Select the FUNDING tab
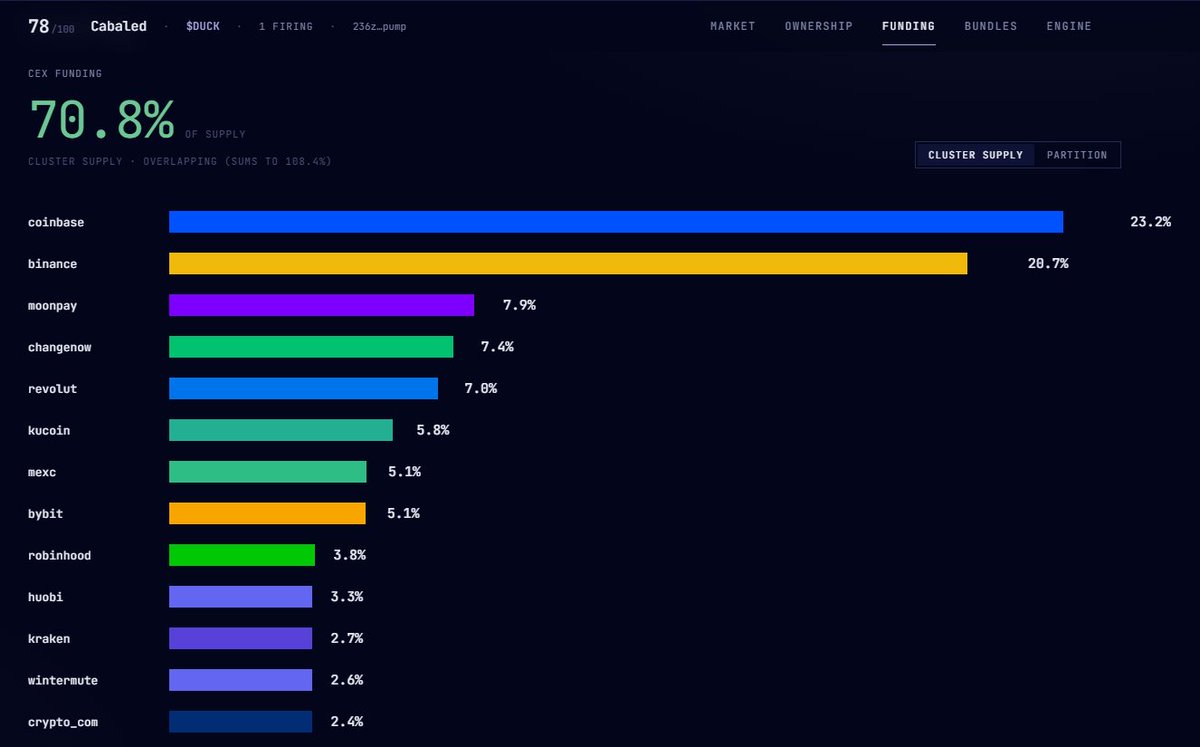The height and width of the screenshot is (747, 1200). [909, 26]
